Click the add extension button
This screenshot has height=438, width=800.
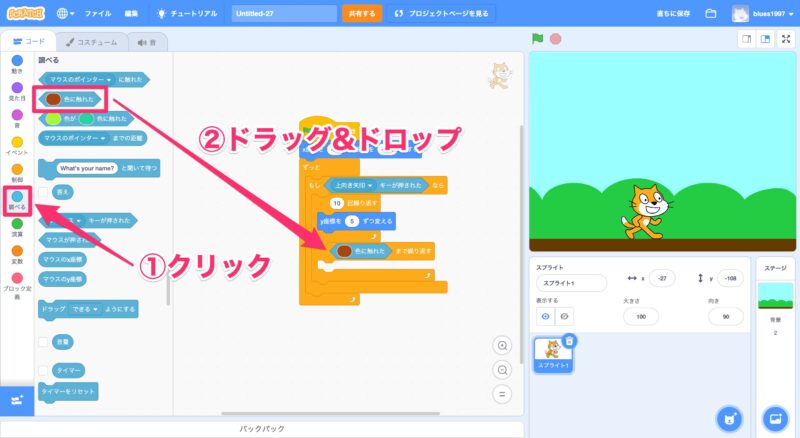16,400
